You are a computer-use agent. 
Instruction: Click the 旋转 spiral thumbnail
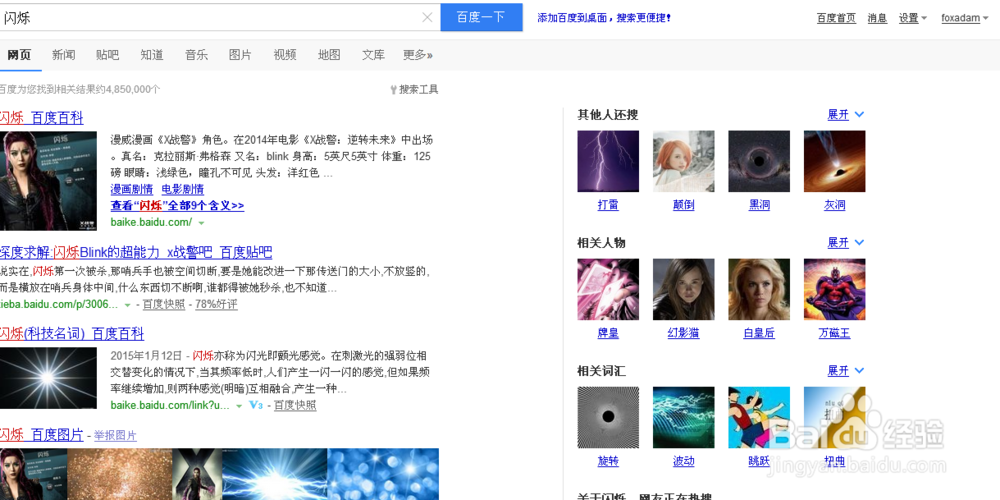click(x=608, y=417)
